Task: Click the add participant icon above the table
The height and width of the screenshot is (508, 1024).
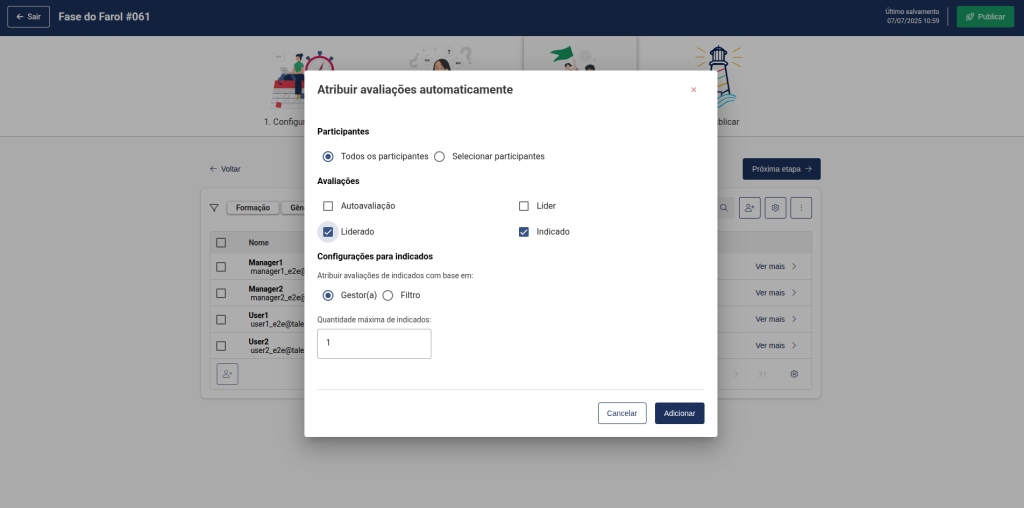Action: 749,208
